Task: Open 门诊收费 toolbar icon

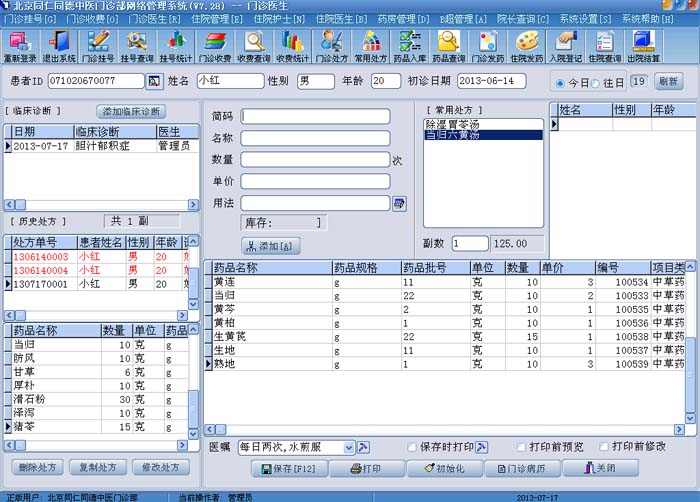Action: click(215, 46)
